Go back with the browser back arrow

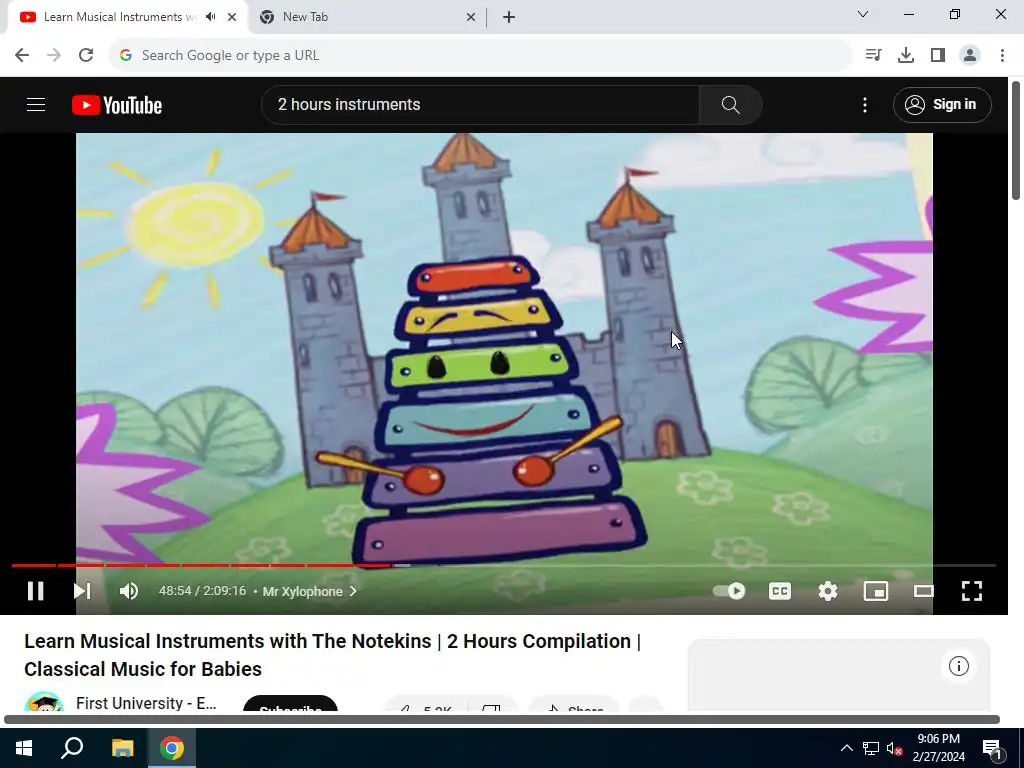[x=22, y=55]
